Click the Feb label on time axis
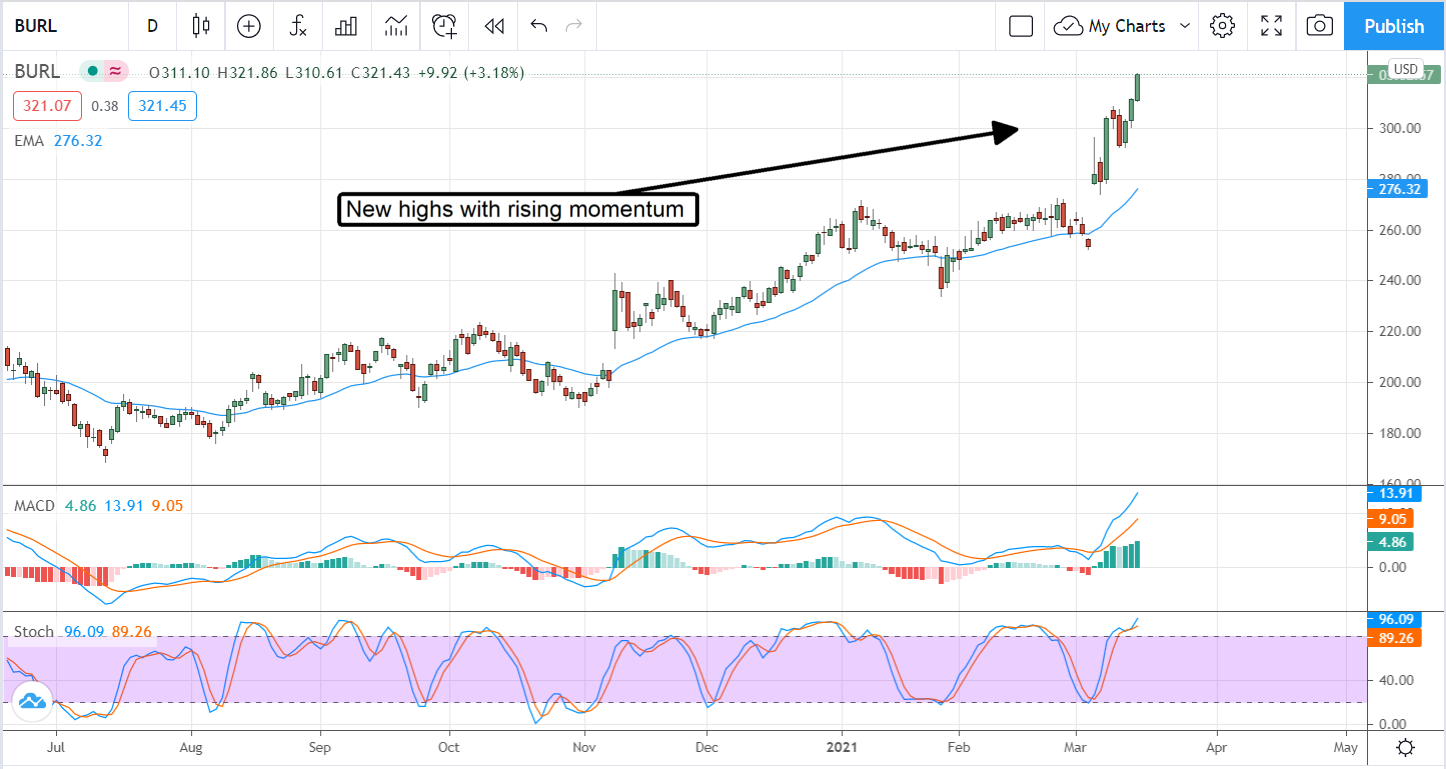 (x=959, y=747)
